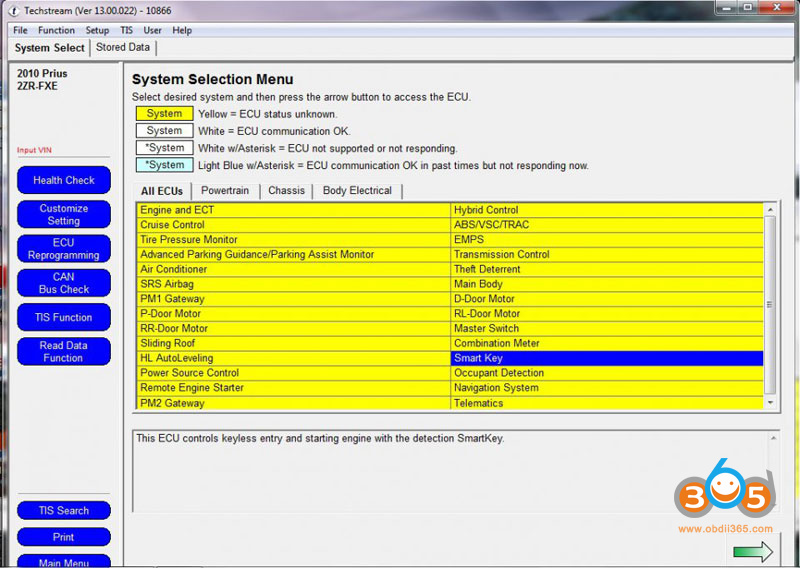
Task: Select Navigation System row
Action: pos(607,387)
